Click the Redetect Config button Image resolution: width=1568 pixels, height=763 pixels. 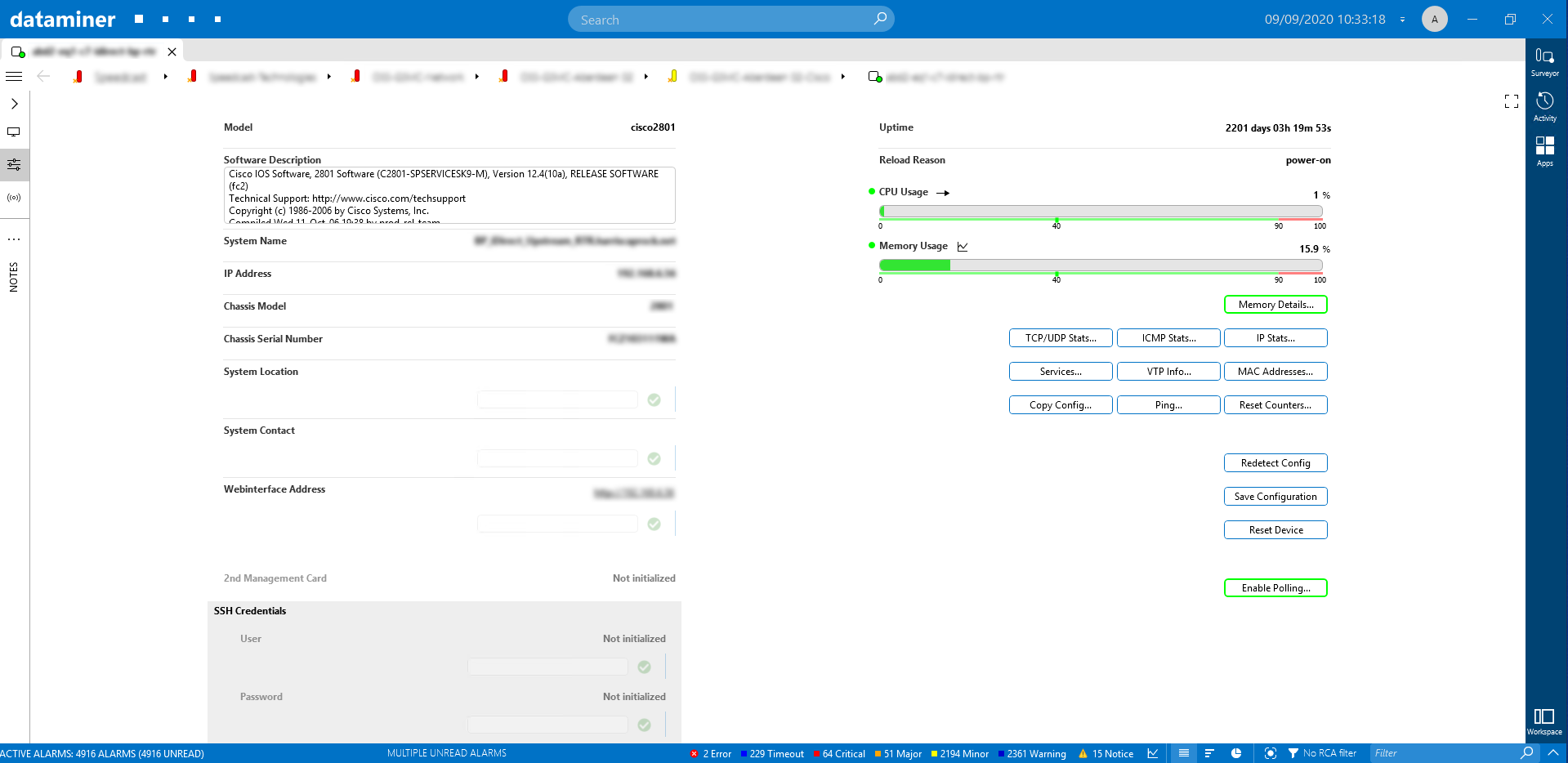(x=1275, y=463)
